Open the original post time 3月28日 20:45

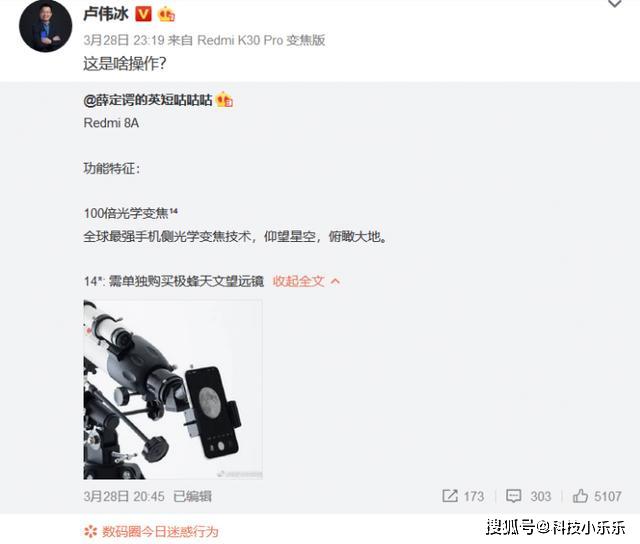tap(124, 496)
